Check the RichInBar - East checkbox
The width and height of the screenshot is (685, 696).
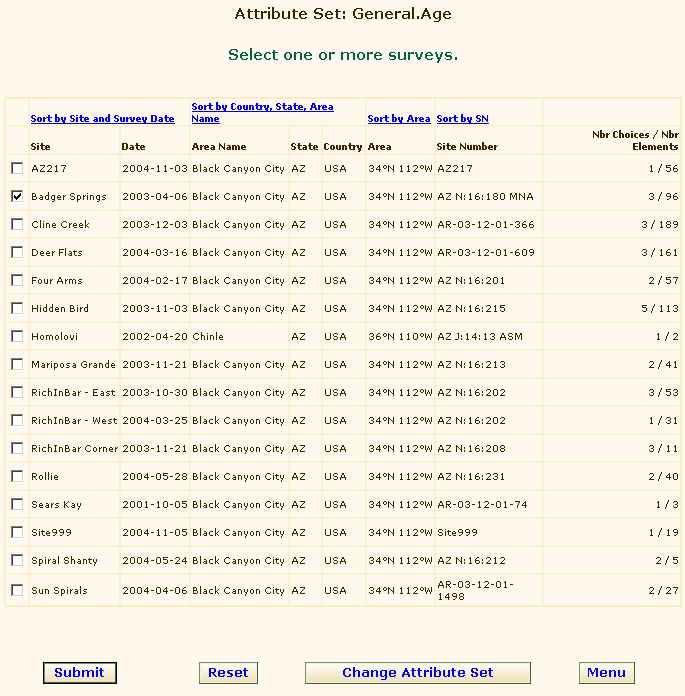point(17,392)
